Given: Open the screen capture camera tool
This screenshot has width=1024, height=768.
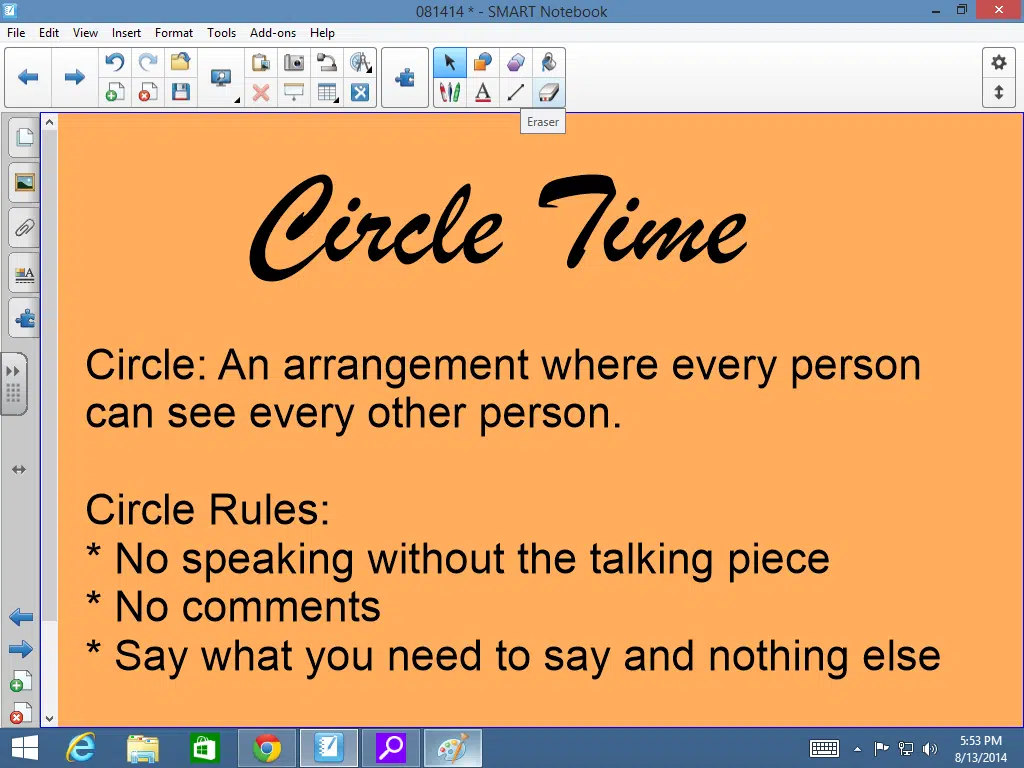Looking at the screenshot, I should [x=294, y=63].
